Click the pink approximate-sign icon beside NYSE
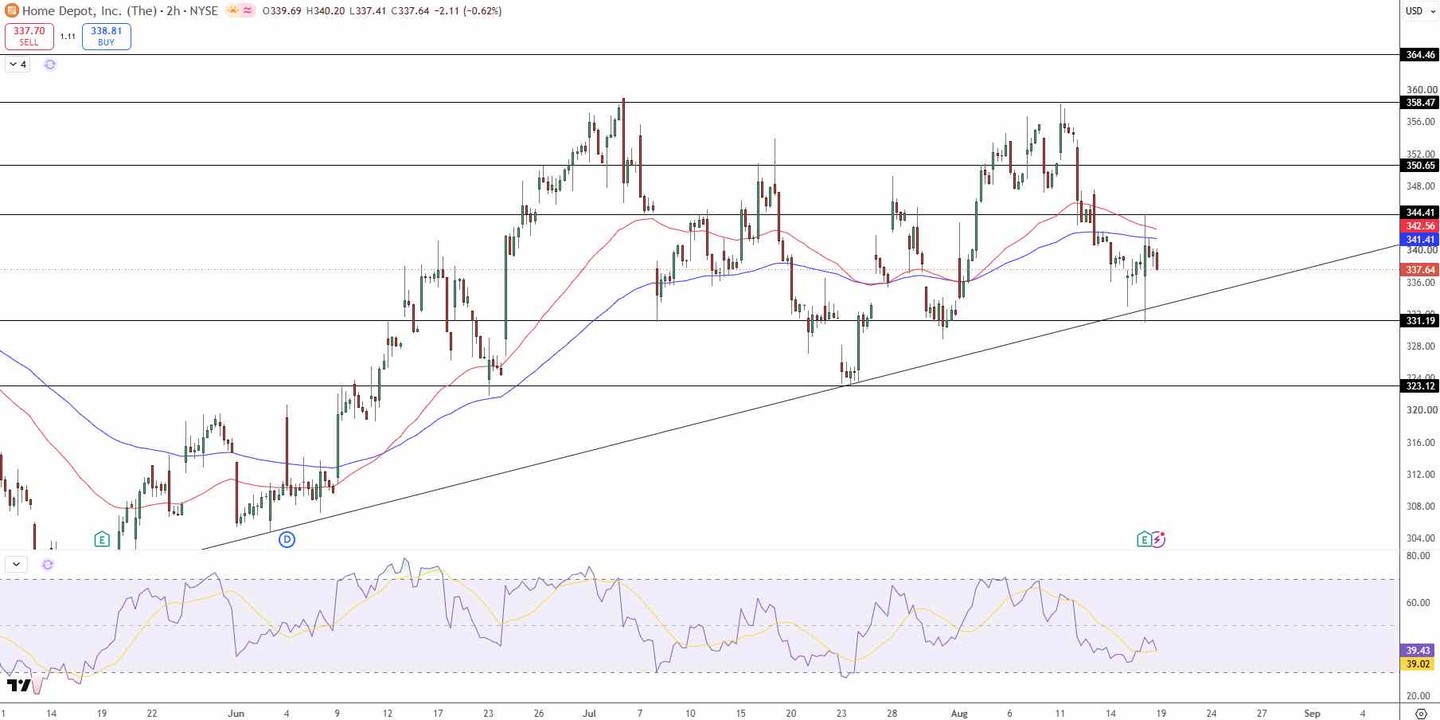The height and width of the screenshot is (720, 1440). click(247, 11)
